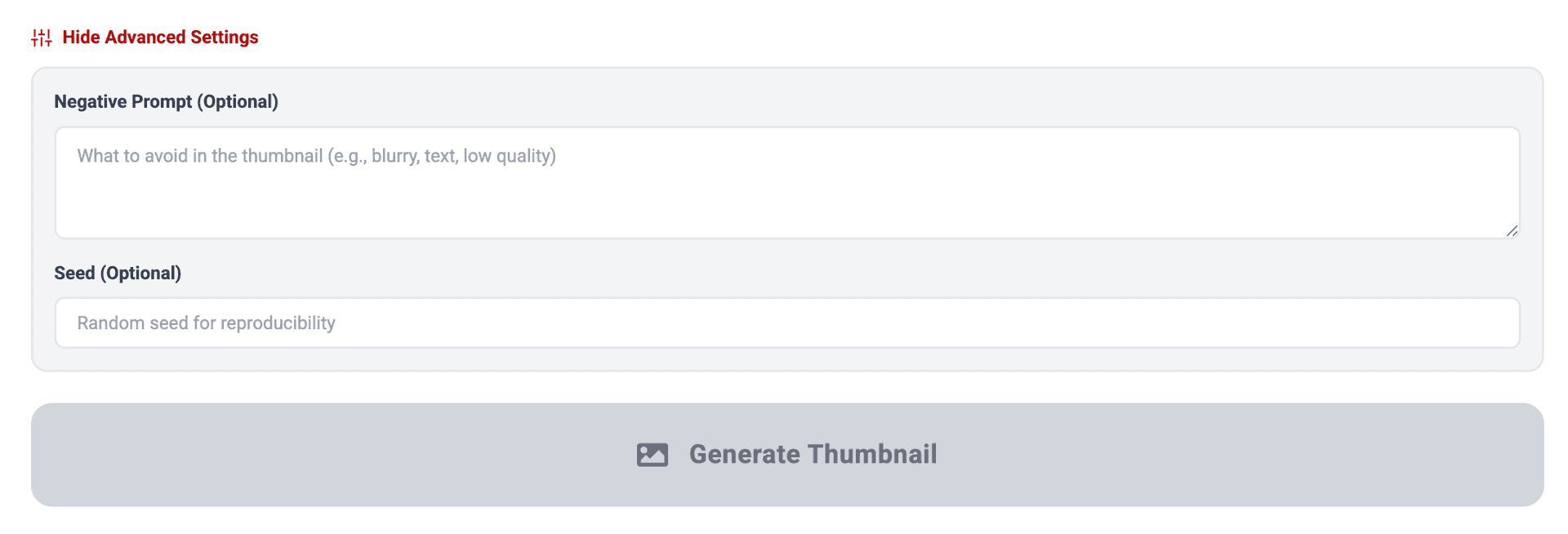Viewport: 1568px width, 534px height.
Task: Toggle advanced settings via the red sliders icon
Action: coord(42,38)
